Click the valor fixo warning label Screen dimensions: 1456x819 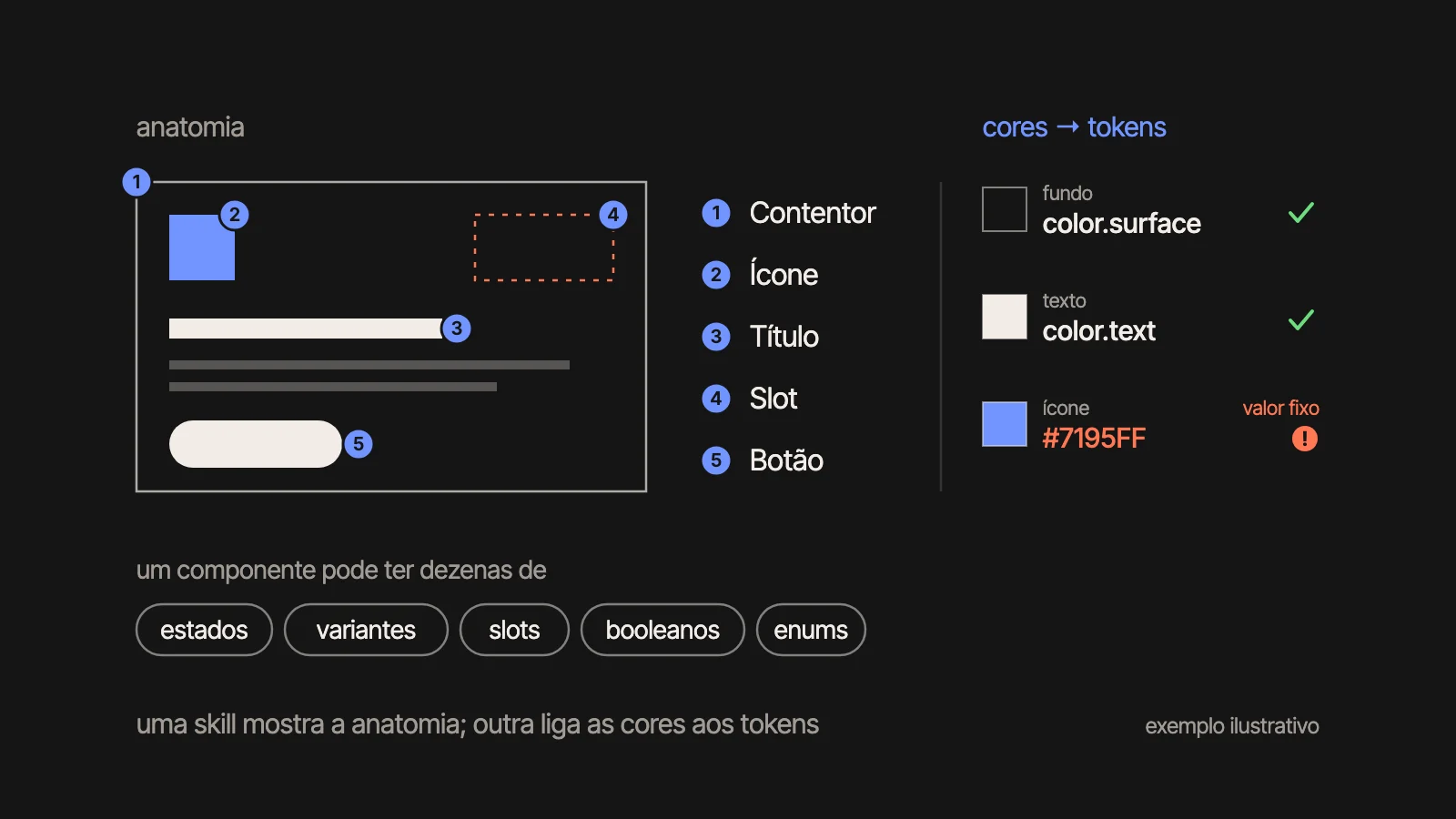1280,408
